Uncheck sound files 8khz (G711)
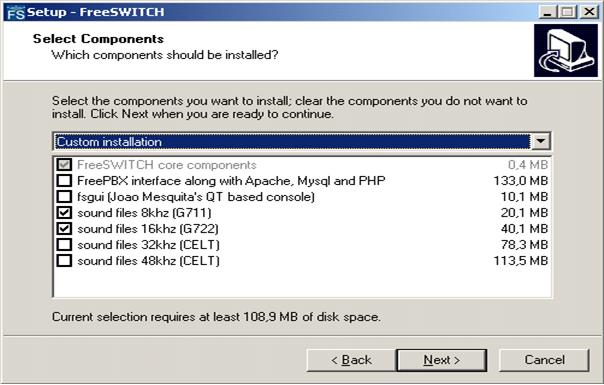The image size is (604, 385). coord(64,212)
